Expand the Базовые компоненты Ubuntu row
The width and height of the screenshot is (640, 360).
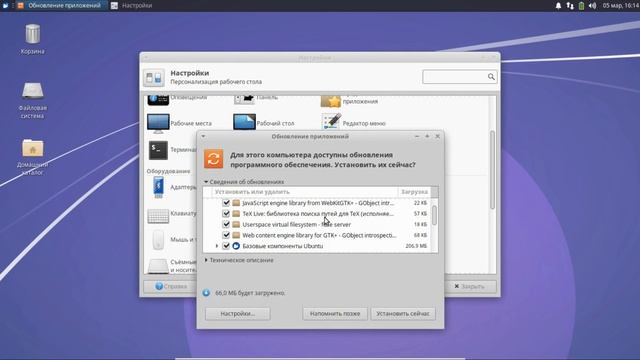[x=217, y=246]
